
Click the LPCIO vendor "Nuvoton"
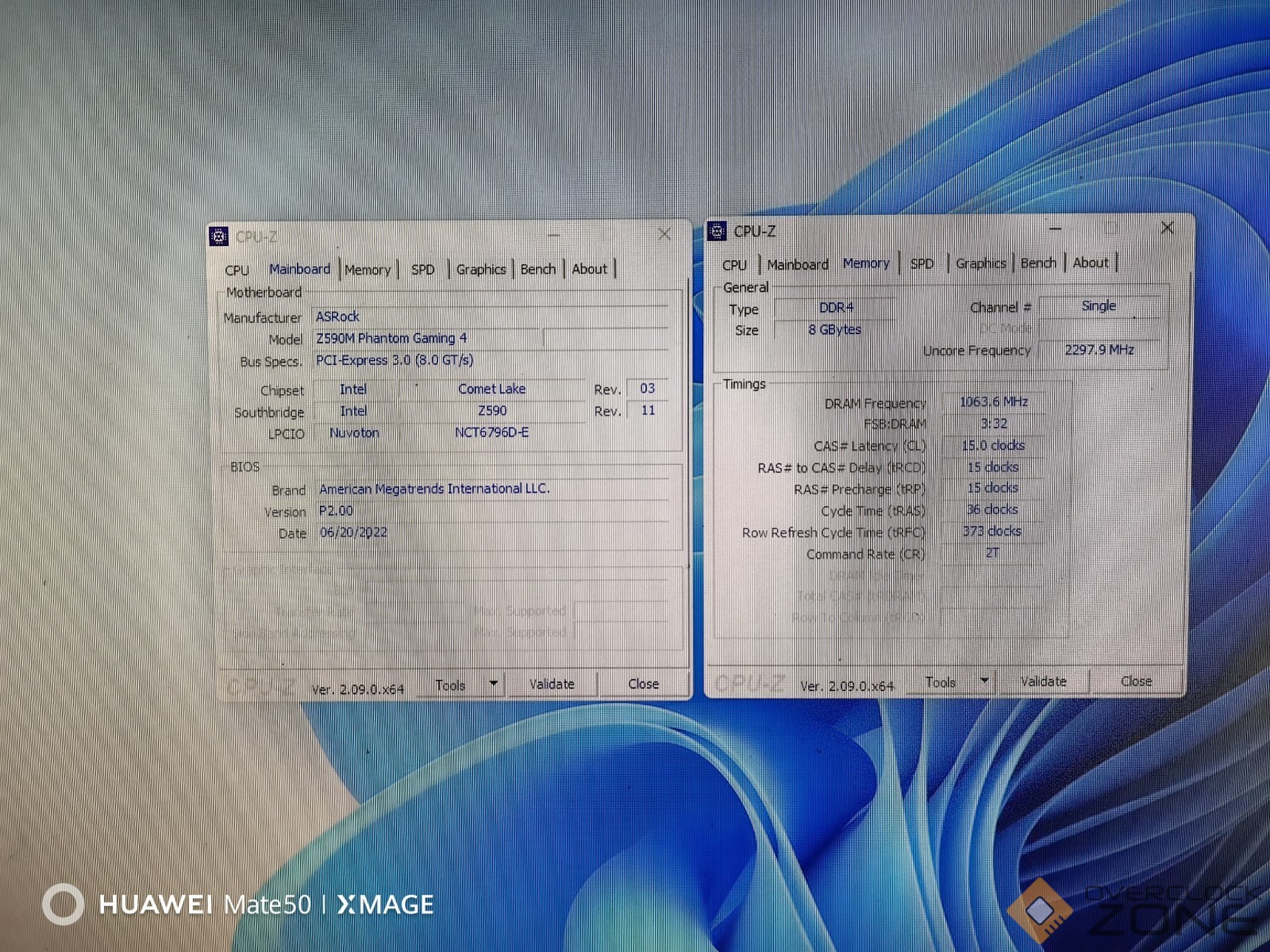(354, 433)
